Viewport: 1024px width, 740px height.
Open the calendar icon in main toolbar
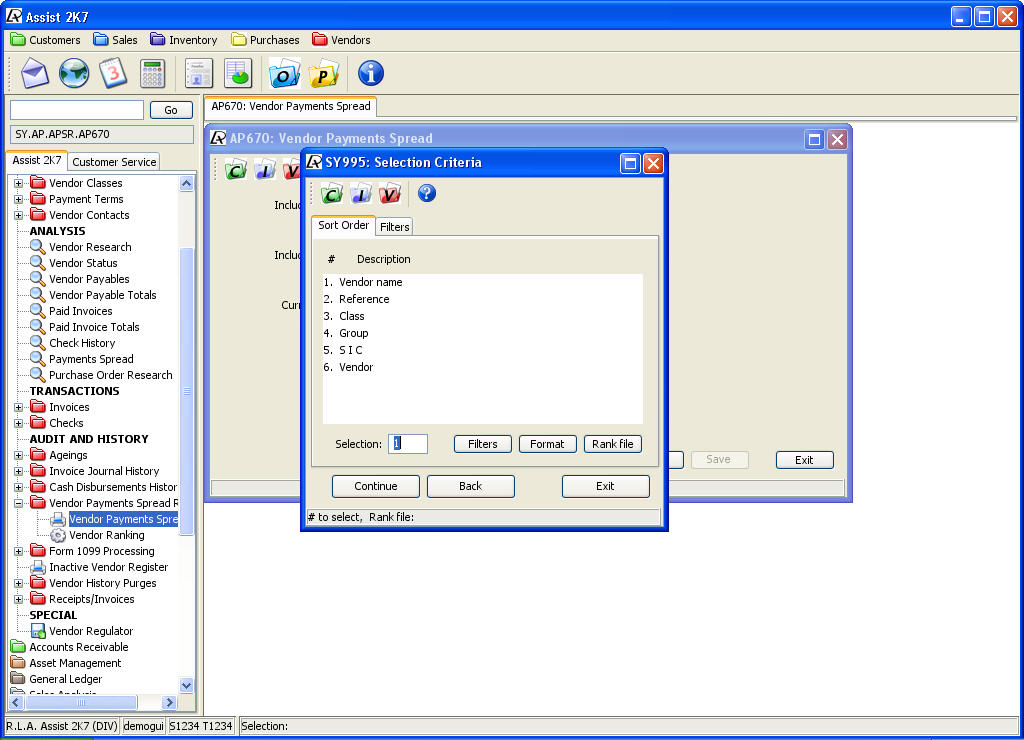coord(113,73)
